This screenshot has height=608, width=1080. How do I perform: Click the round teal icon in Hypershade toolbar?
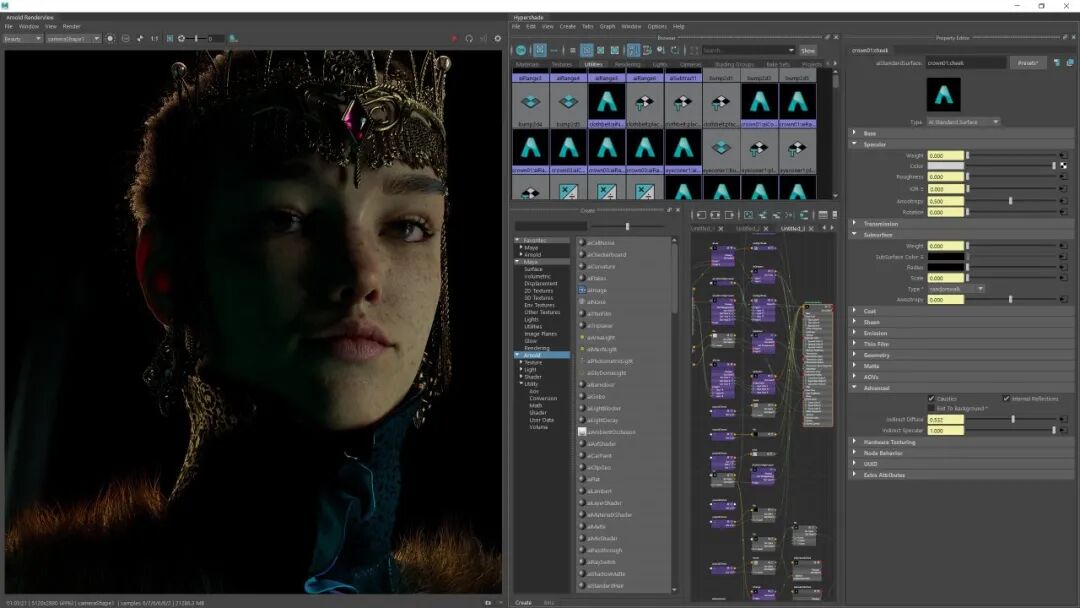pyautogui.click(x=521, y=50)
